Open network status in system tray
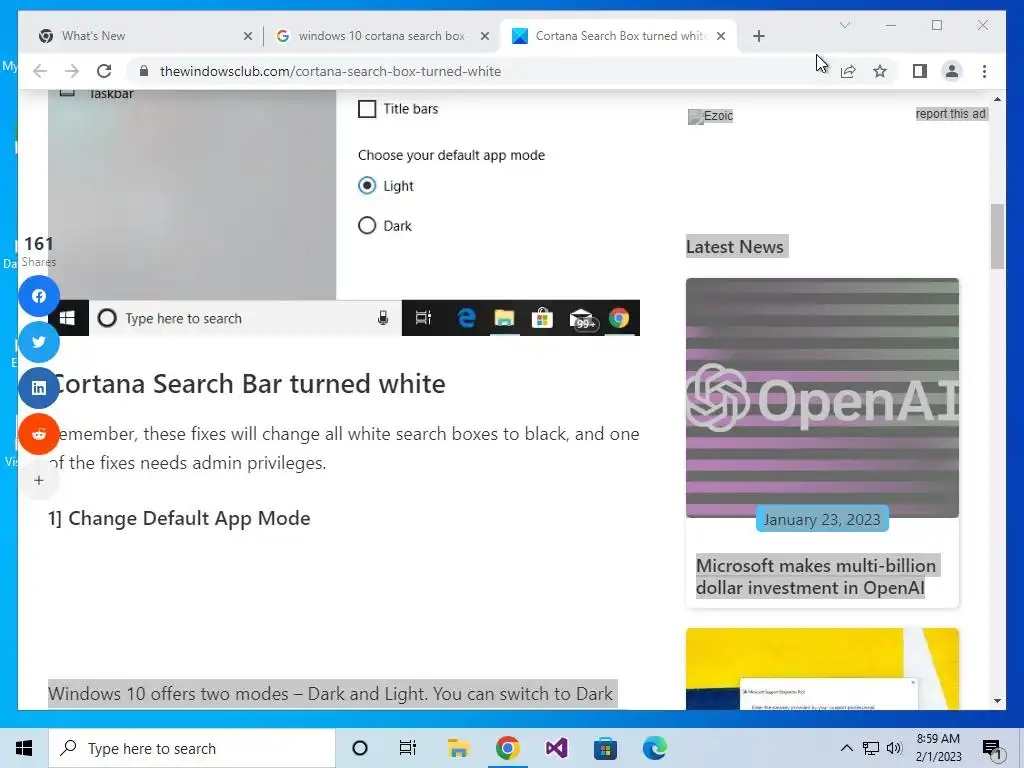1024x768 pixels. coord(871,748)
